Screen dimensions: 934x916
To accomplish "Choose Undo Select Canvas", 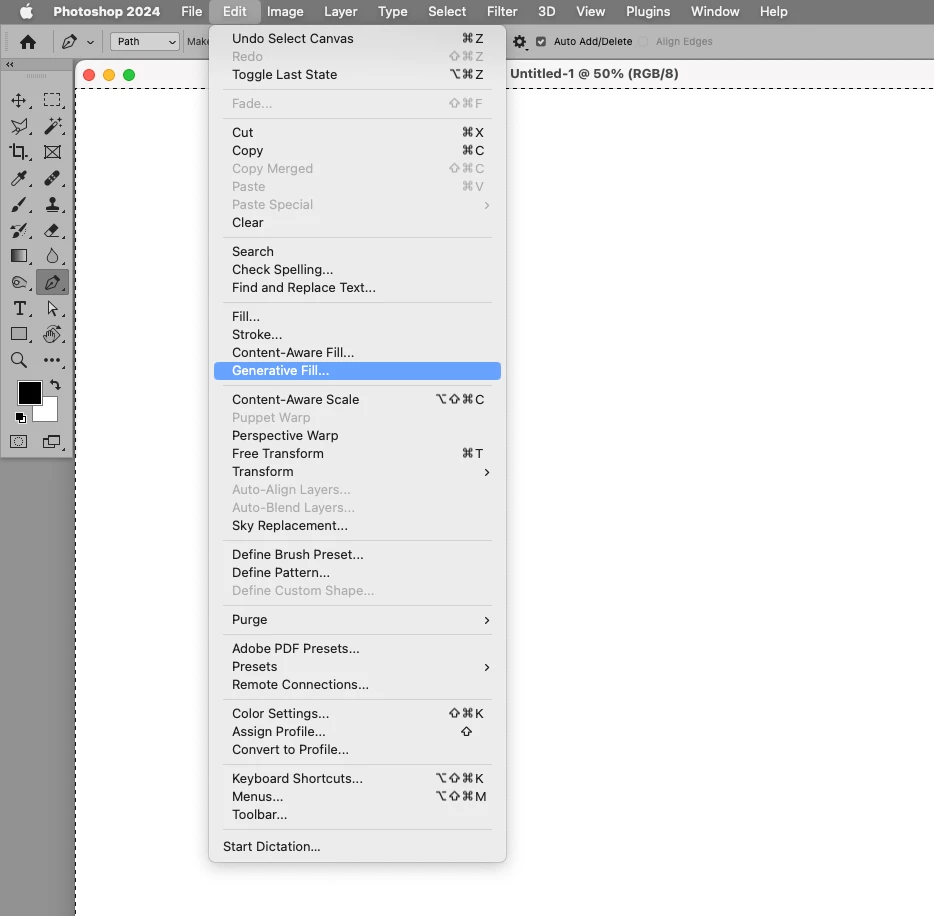I will click(x=357, y=39).
